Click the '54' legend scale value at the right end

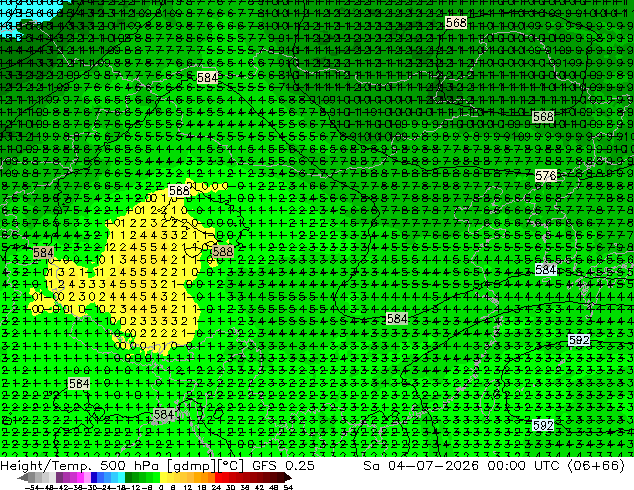pyautogui.click(x=288, y=487)
